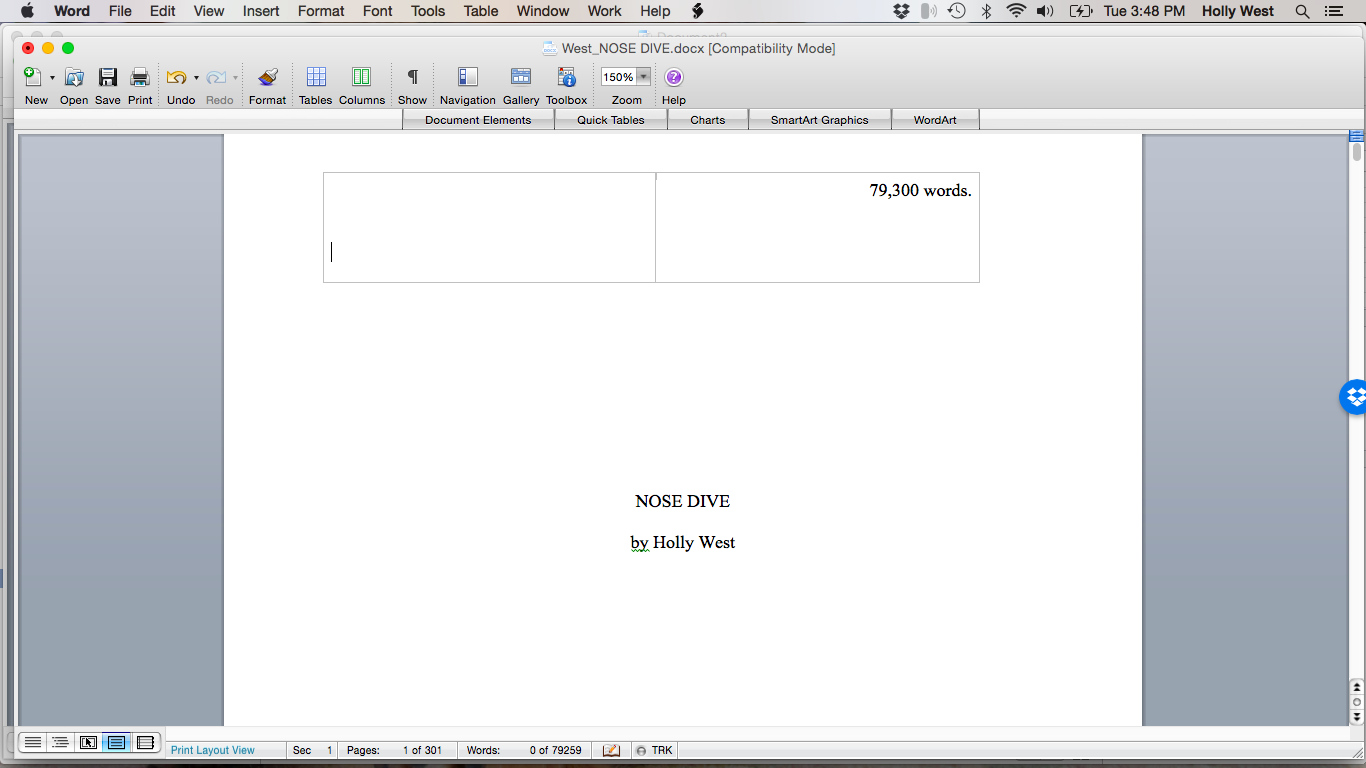The height and width of the screenshot is (768, 1366).
Task: Click the by Holly West line
Action: point(683,542)
